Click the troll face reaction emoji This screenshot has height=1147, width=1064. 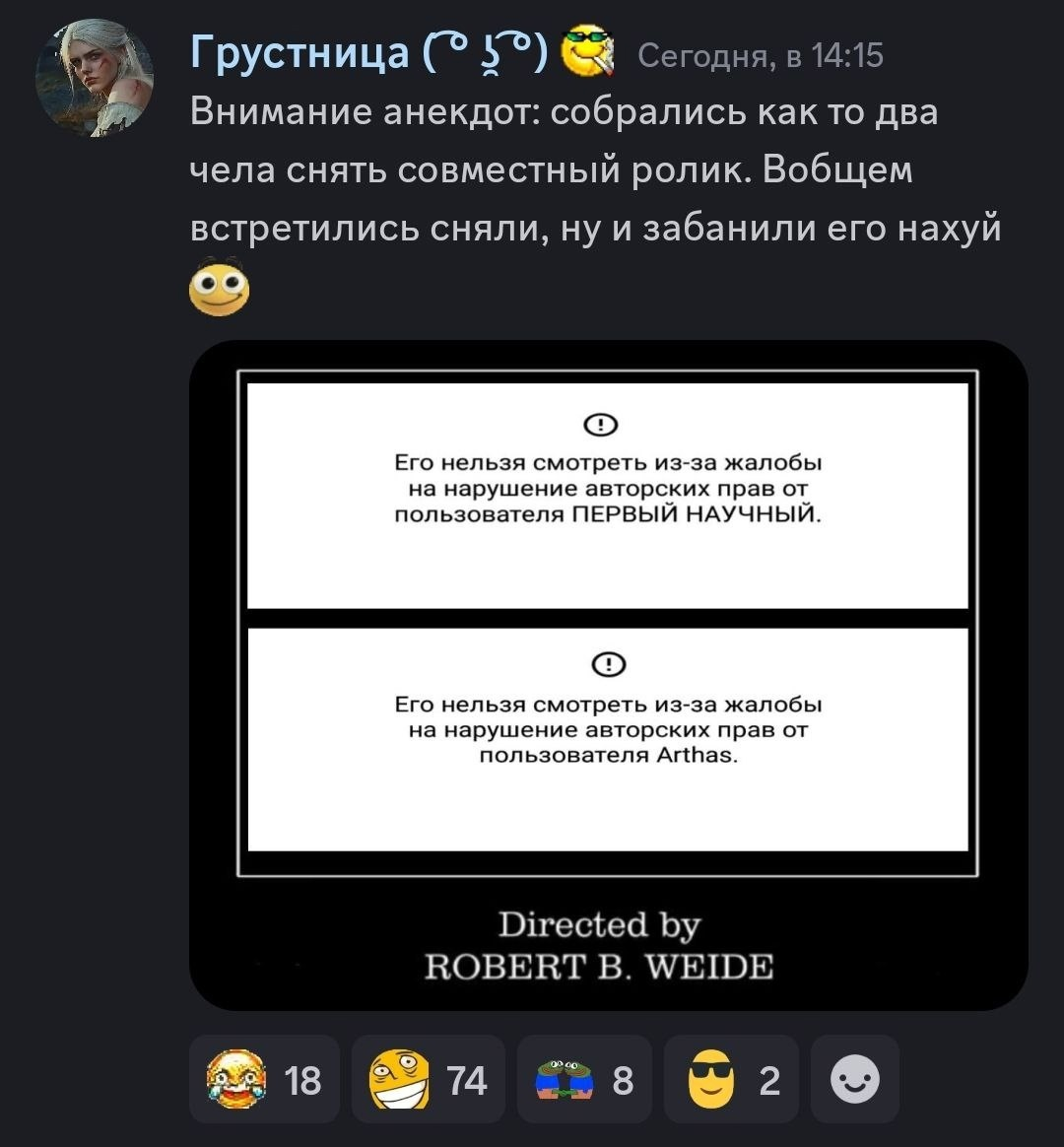tap(399, 1079)
